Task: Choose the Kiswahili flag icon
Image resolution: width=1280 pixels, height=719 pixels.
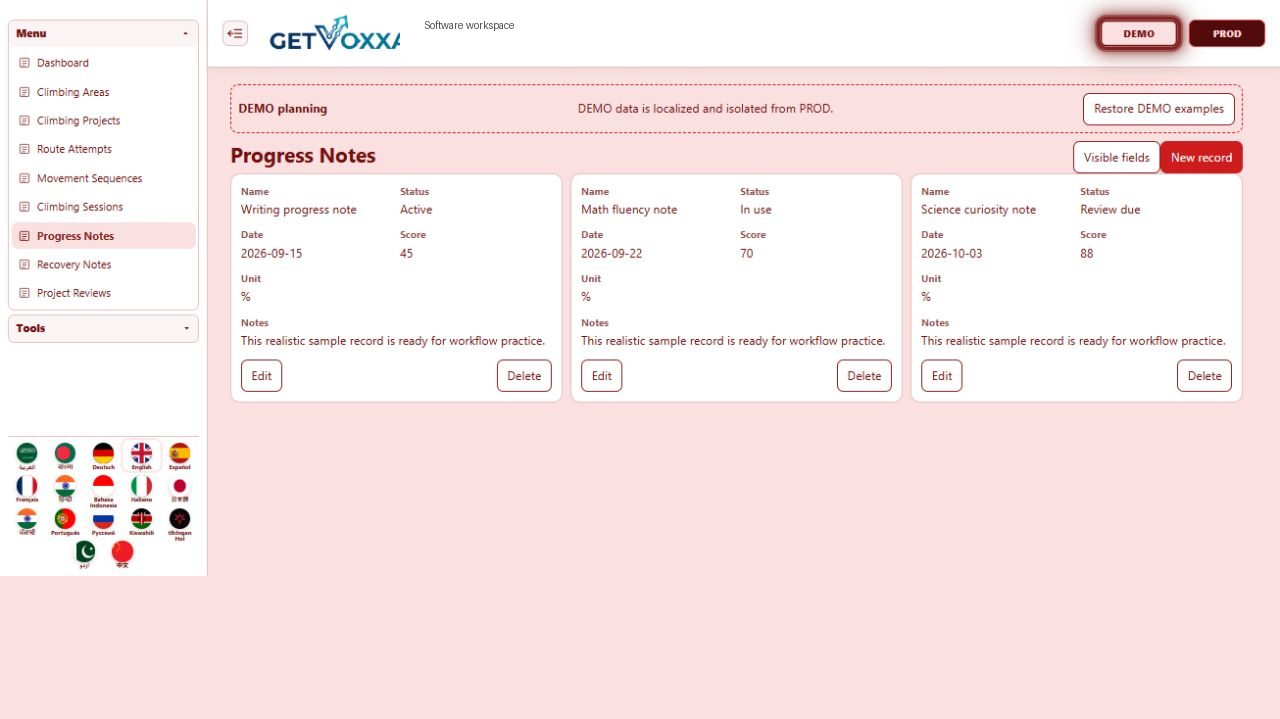Action: 141,519
